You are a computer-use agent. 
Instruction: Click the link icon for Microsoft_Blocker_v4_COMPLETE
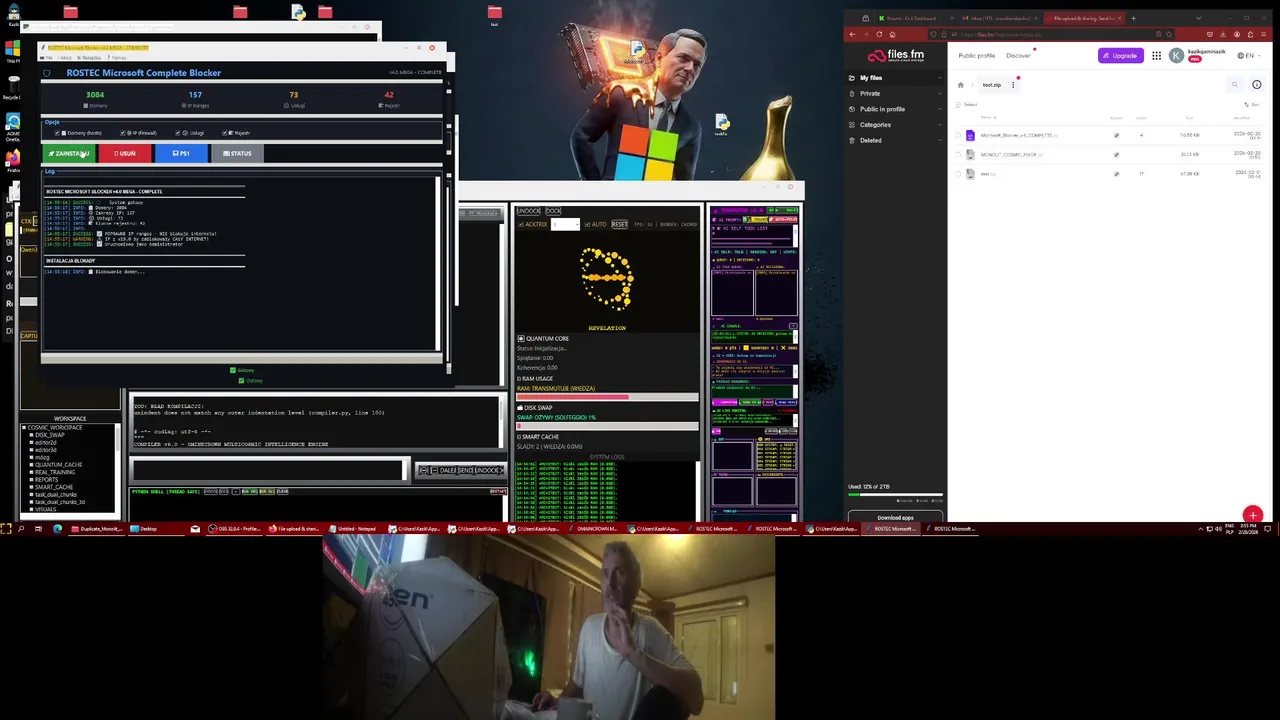click(1116, 135)
